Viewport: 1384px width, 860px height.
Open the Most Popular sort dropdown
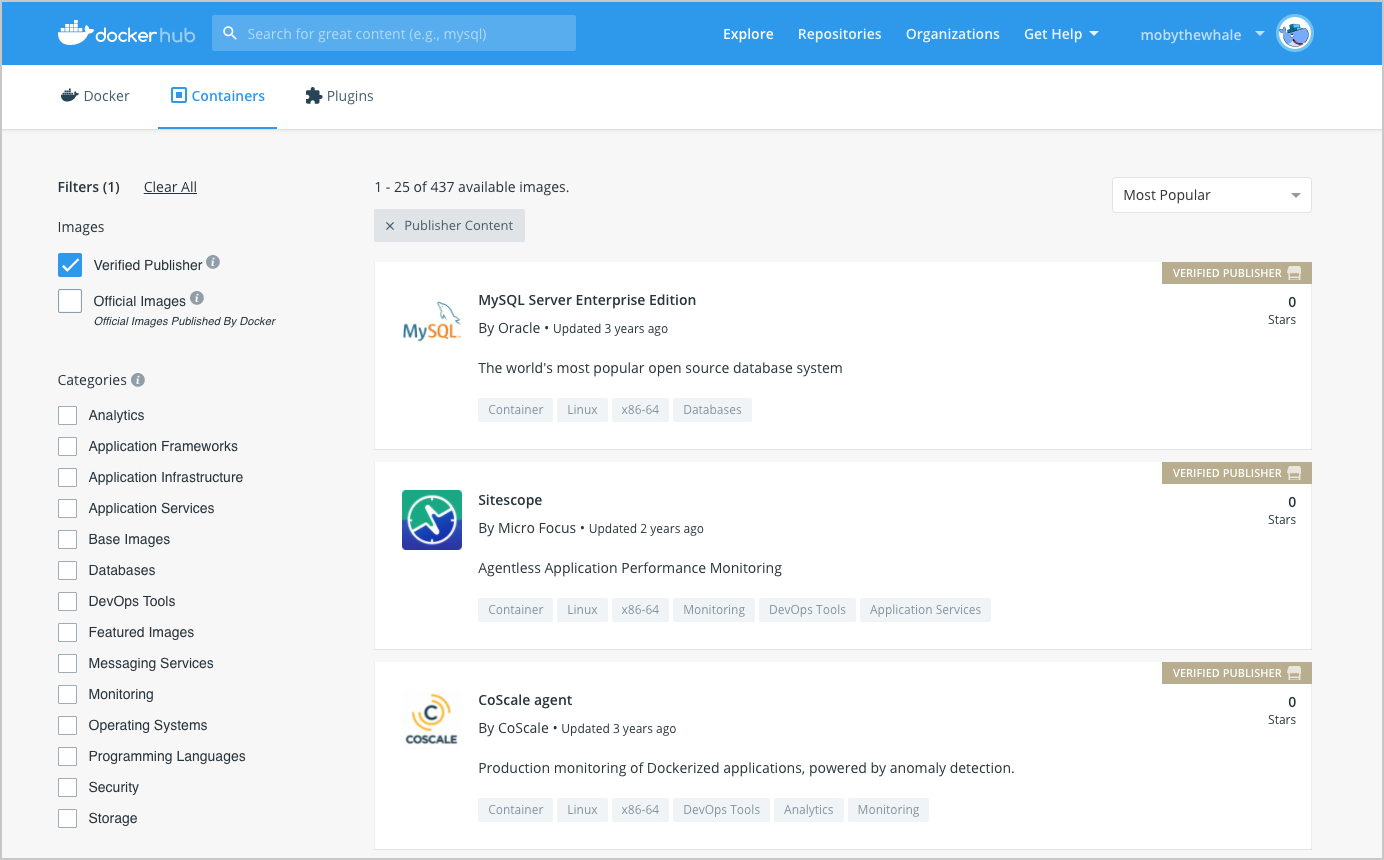point(1211,195)
